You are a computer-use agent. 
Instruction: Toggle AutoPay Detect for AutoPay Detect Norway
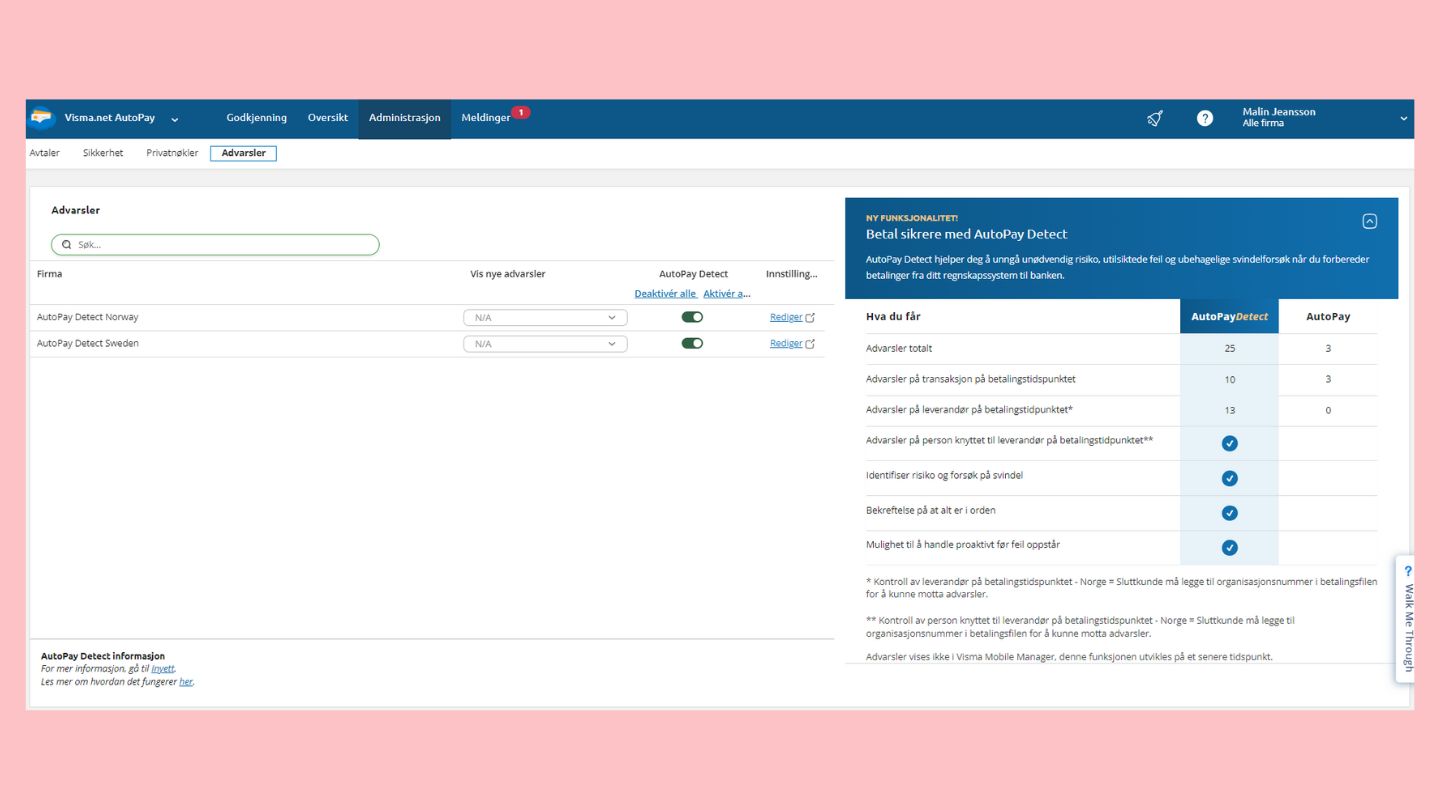tap(692, 317)
